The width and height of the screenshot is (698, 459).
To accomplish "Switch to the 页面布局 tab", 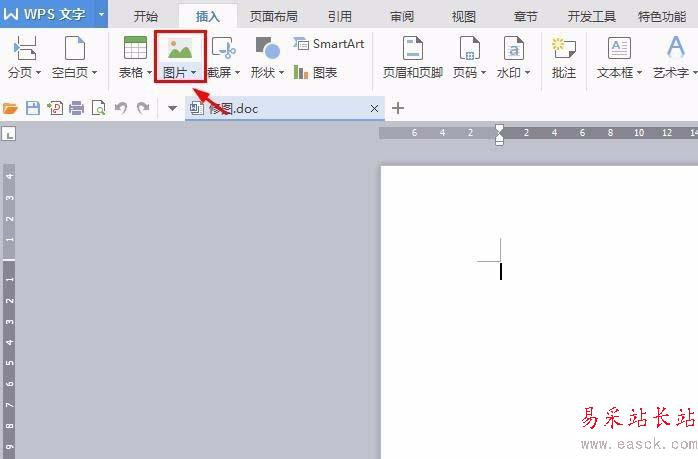I will pyautogui.click(x=273, y=16).
